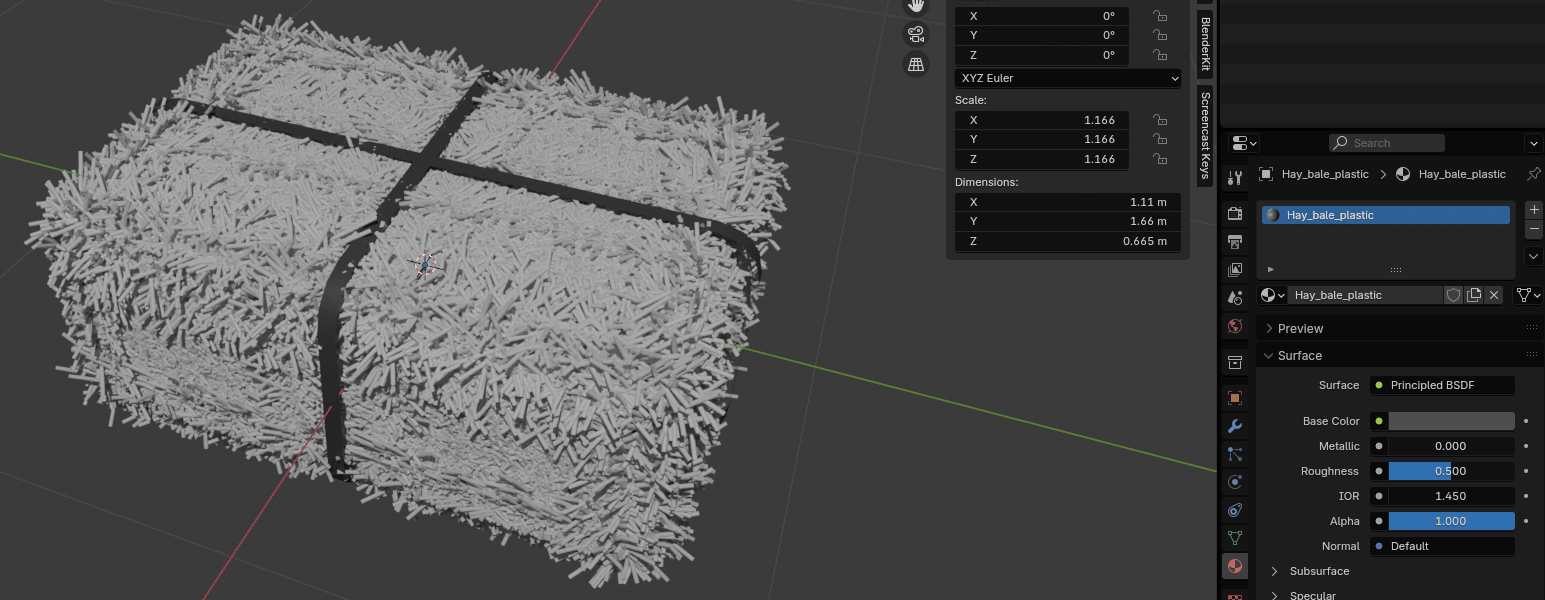Viewport: 1545px width, 600px height.
Task: Open the Tool settings tab
Action: coord(1235,178)
